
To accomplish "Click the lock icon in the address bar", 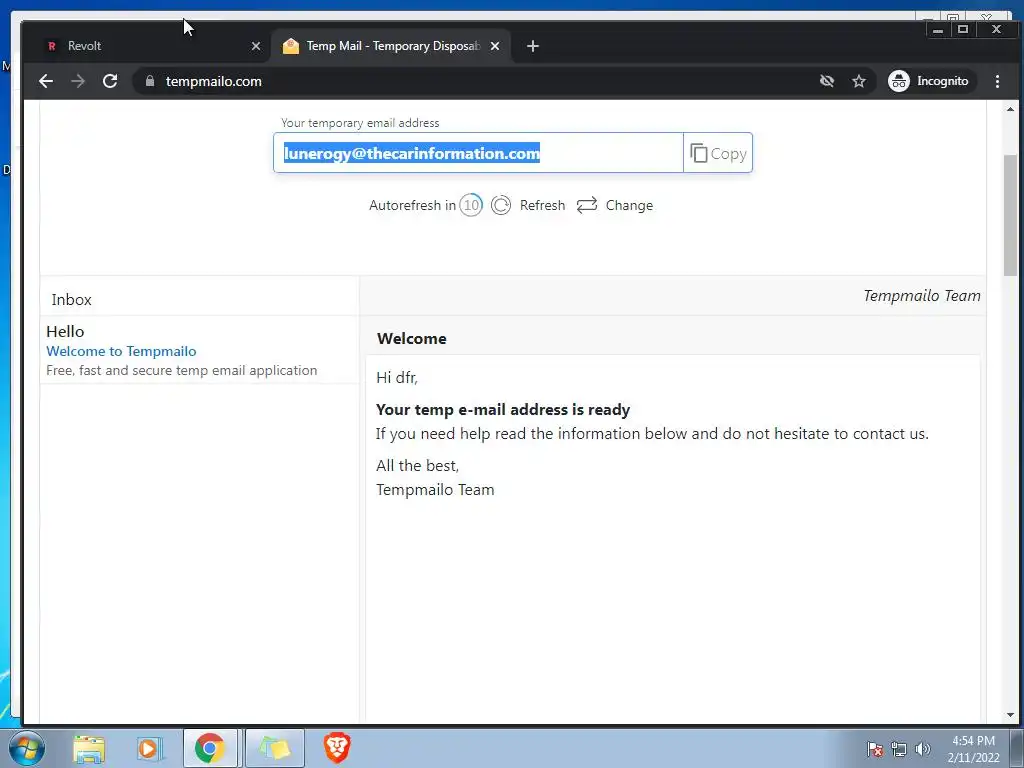I will 150,81.
